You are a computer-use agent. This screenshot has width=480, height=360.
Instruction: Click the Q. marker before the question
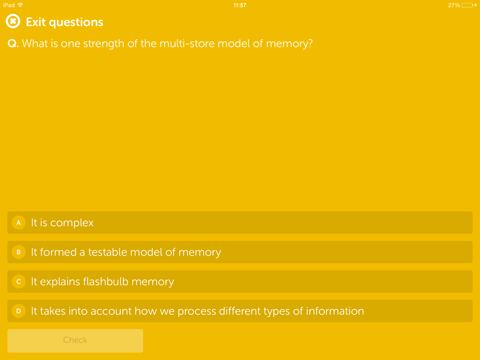tap(13, 44)
